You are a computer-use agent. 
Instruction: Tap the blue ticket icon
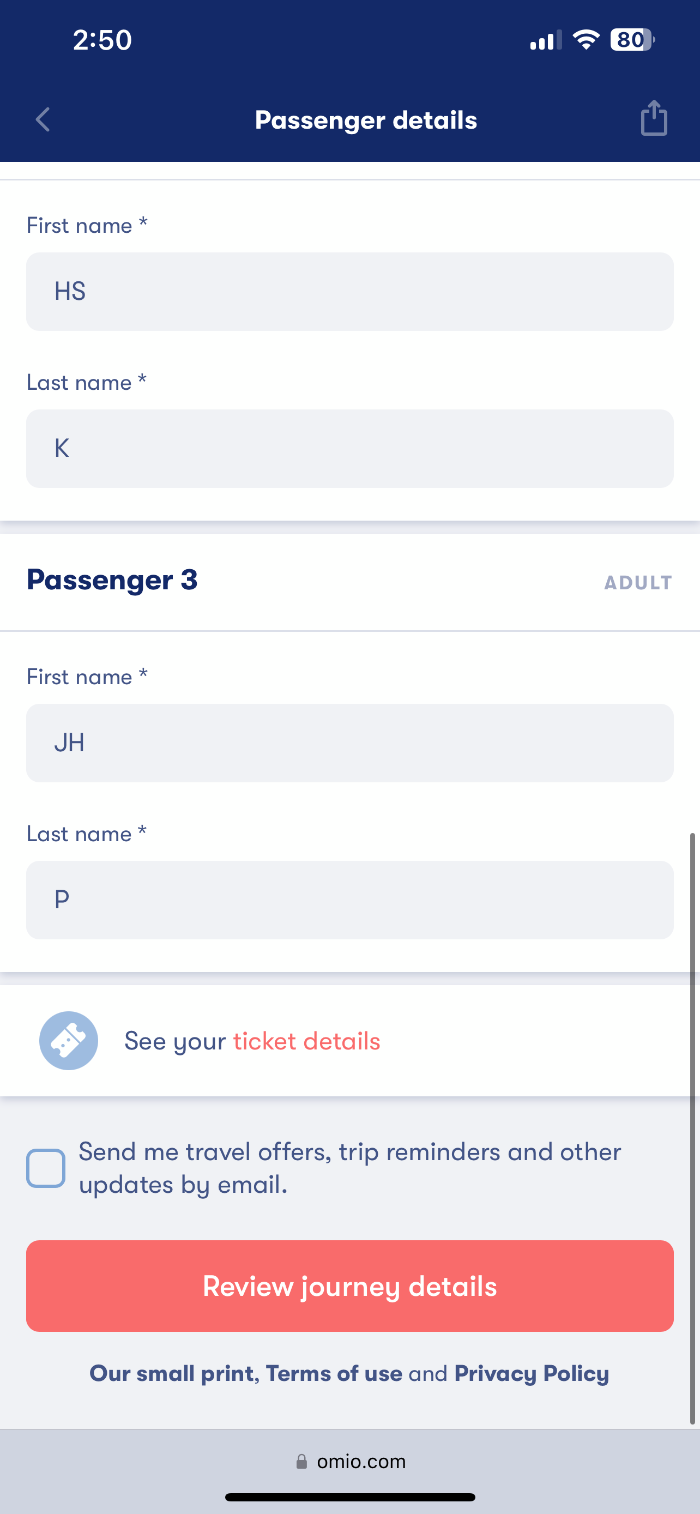click(69, 1041)
